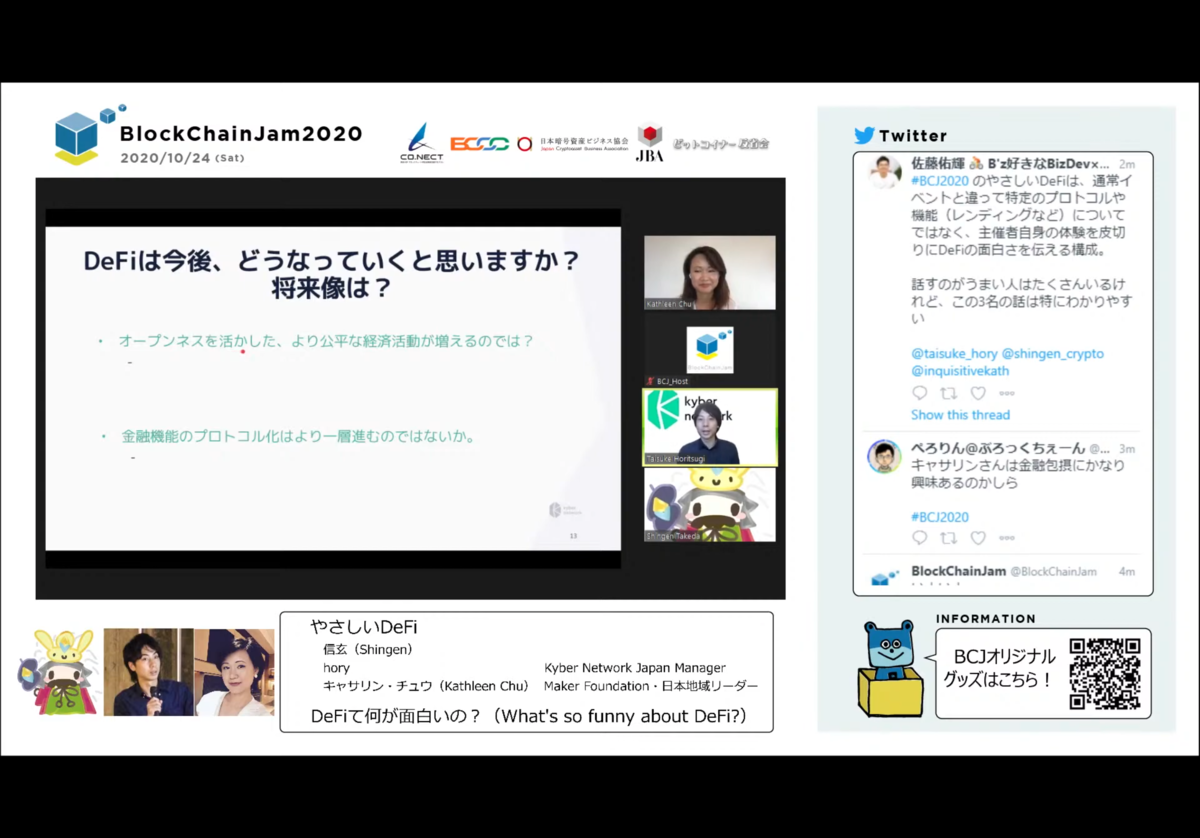Click the Bitcoiner meetup logo

coord(719,144)
